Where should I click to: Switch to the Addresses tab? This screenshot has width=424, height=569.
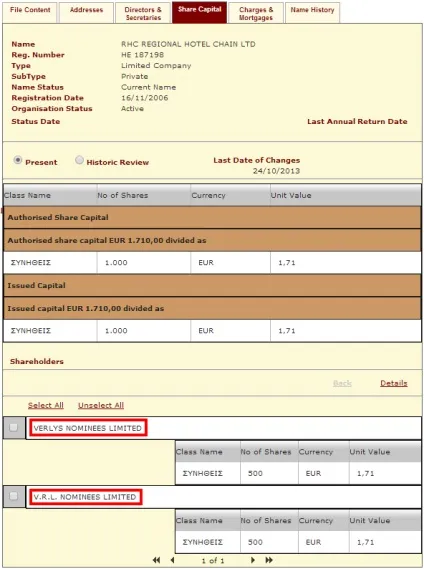pyautogui.click(x=86, y=12)
